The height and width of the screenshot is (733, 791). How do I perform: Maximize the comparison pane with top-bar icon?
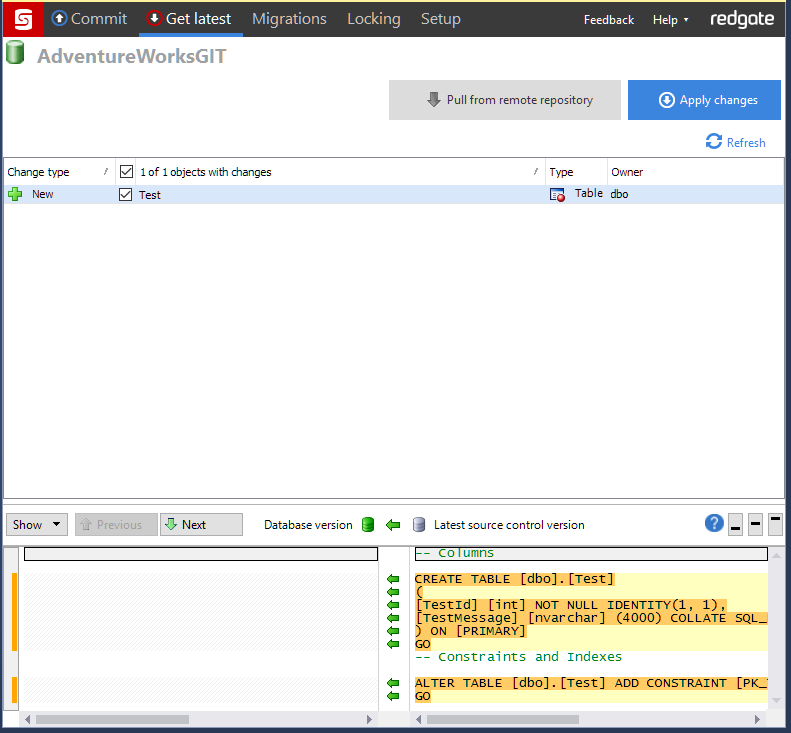pyautogui.click(x=775, y=525)
